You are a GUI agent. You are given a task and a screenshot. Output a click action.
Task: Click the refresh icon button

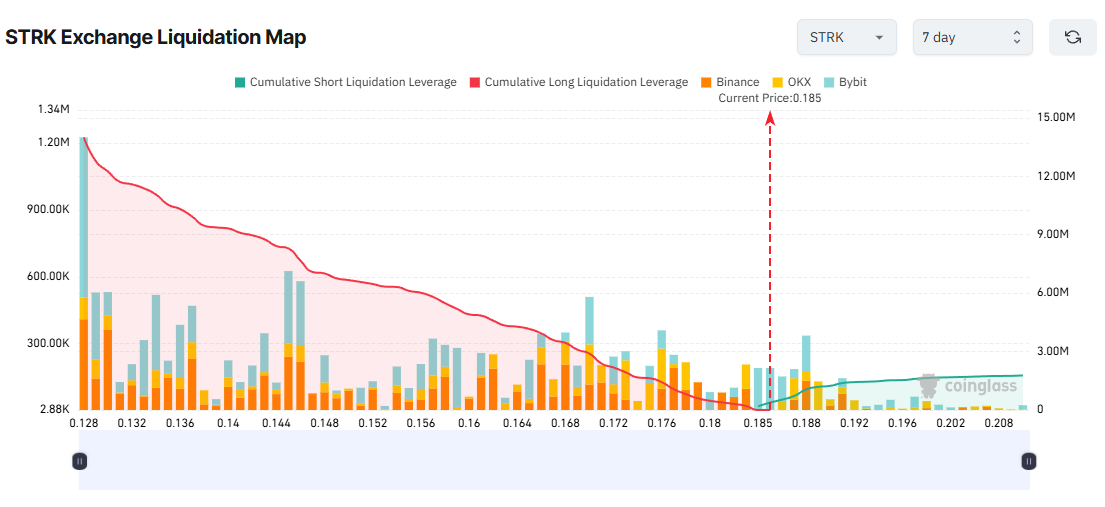click(1073, 37)
